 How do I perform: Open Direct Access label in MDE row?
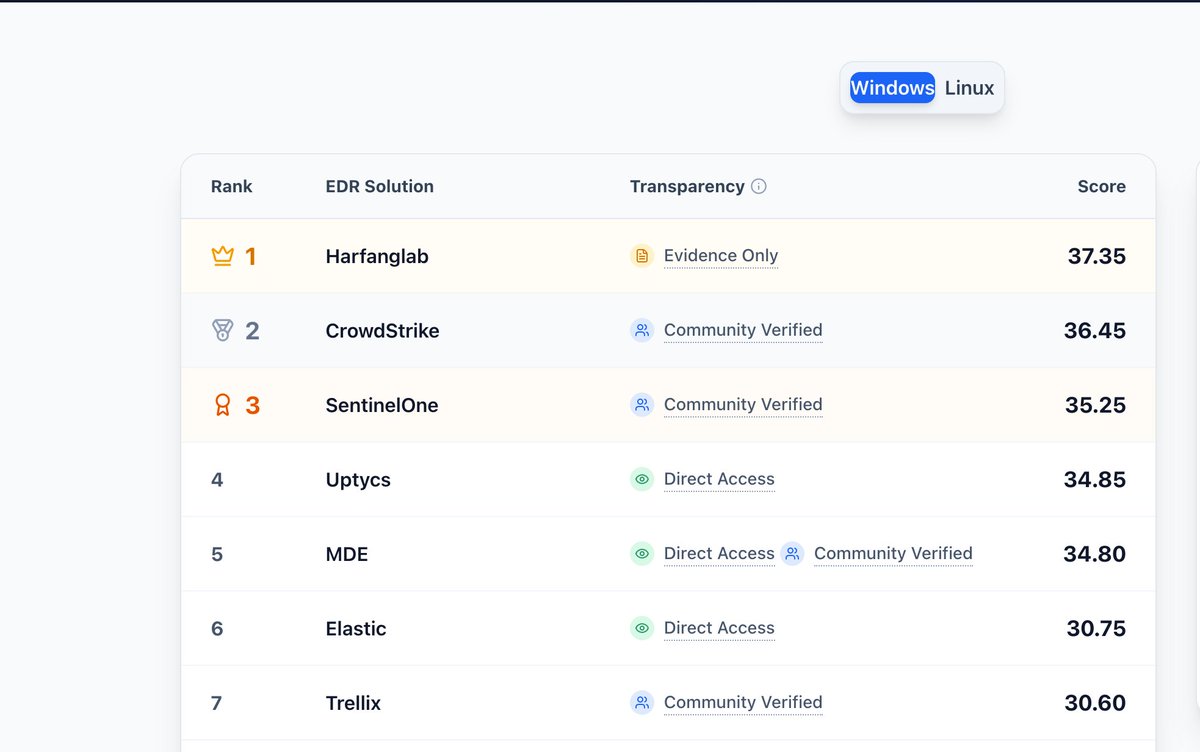pyautogui.click(x=719, y=553)
